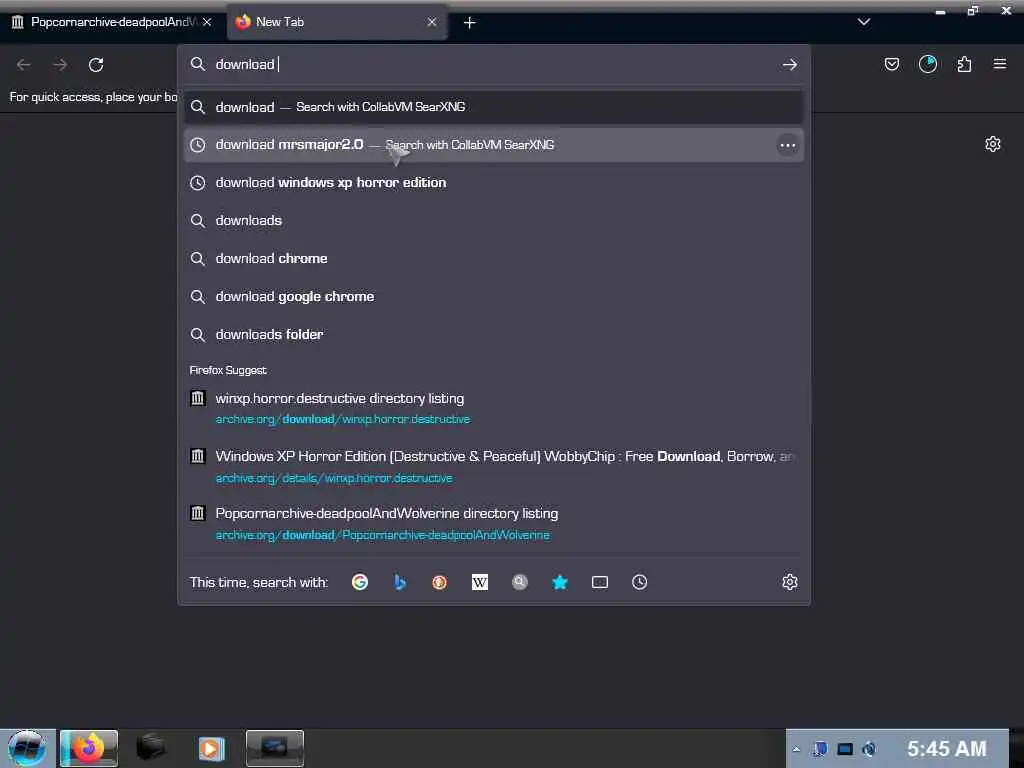
Task: Search this time with DuckDuckGo
Action: [440, 582]
